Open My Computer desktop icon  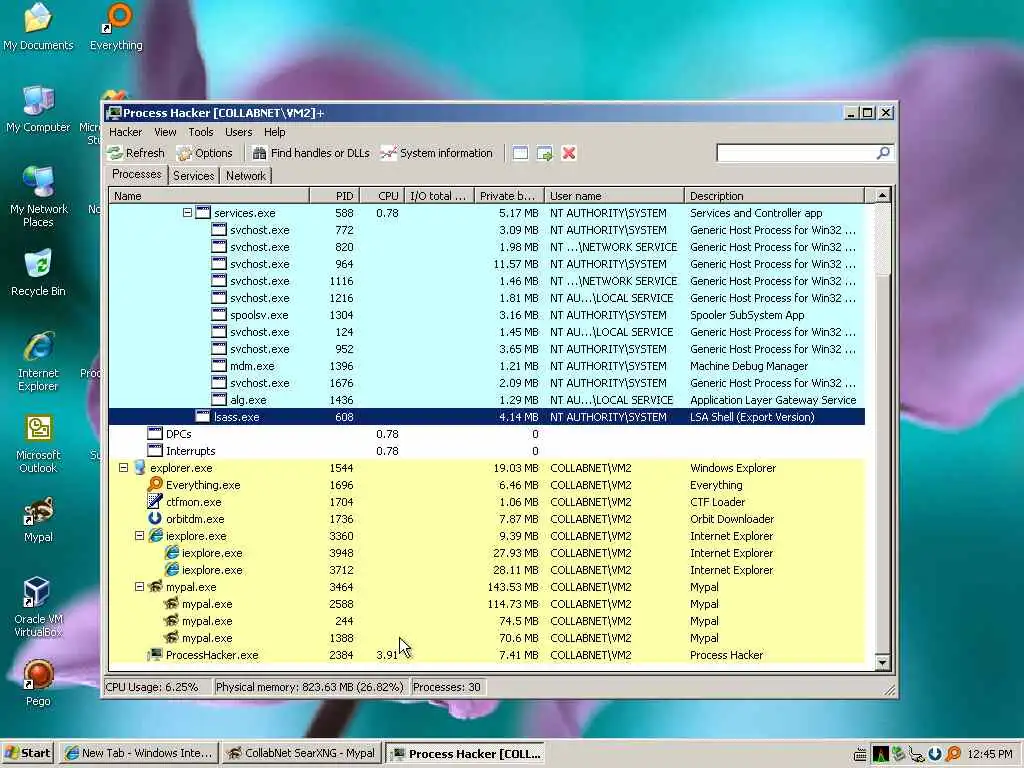click(x=38, y=109)
